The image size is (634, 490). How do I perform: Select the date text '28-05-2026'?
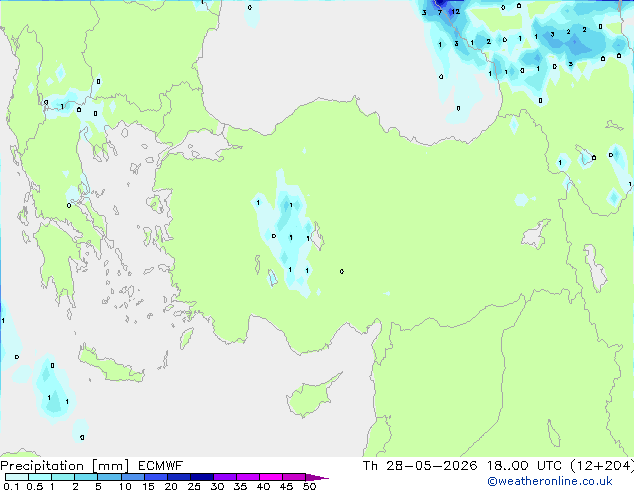[x=431, y=466]
